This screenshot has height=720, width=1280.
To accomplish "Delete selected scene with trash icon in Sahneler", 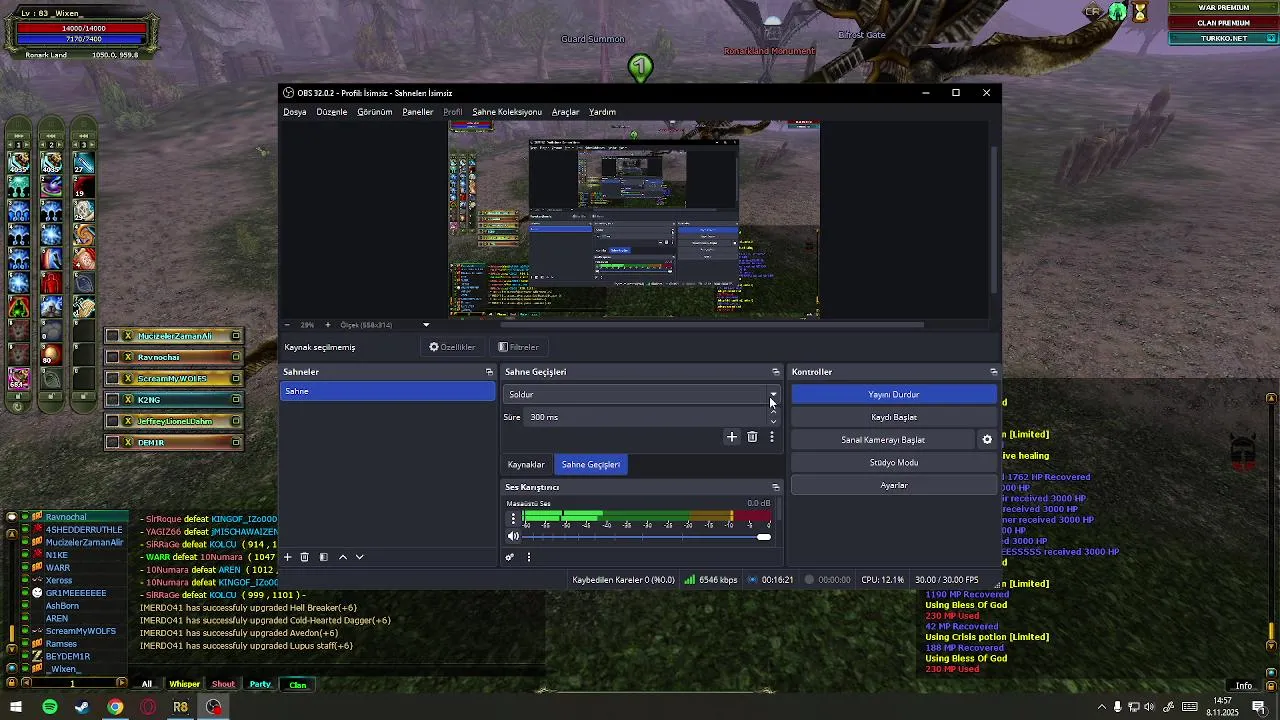I will pyautogui.click(x=305, y=557).
